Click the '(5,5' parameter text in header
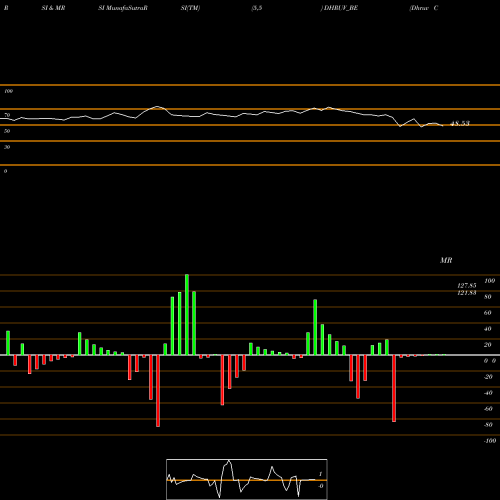This screenshot has width=500, height=500. tap(257, 8)
